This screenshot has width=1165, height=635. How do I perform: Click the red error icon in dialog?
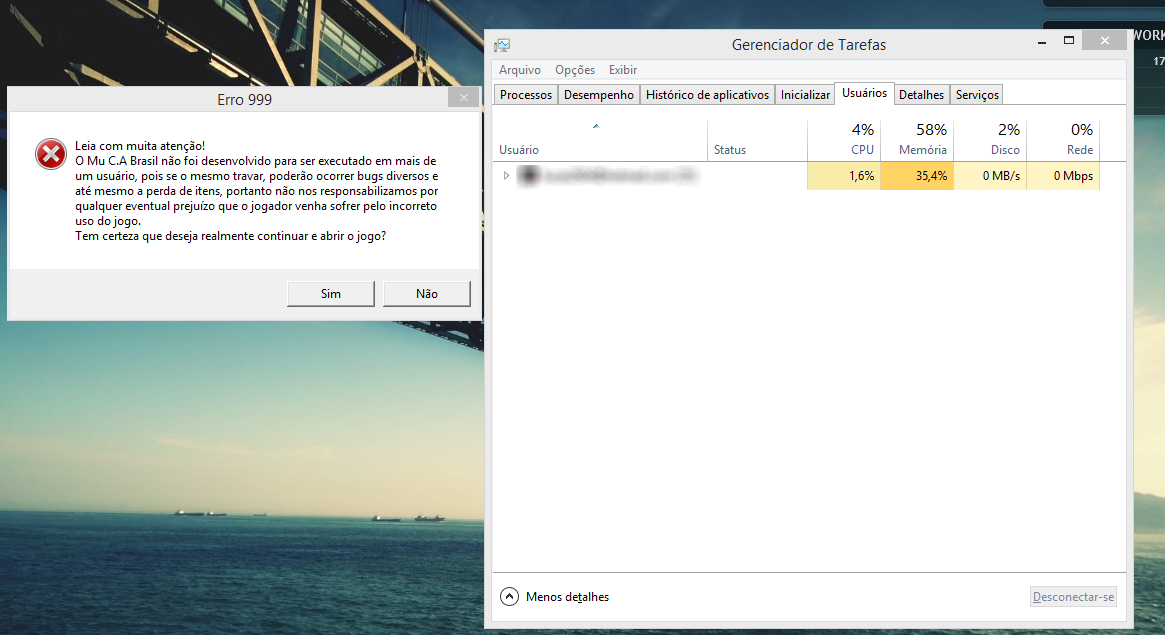click(x=50, y=154)
